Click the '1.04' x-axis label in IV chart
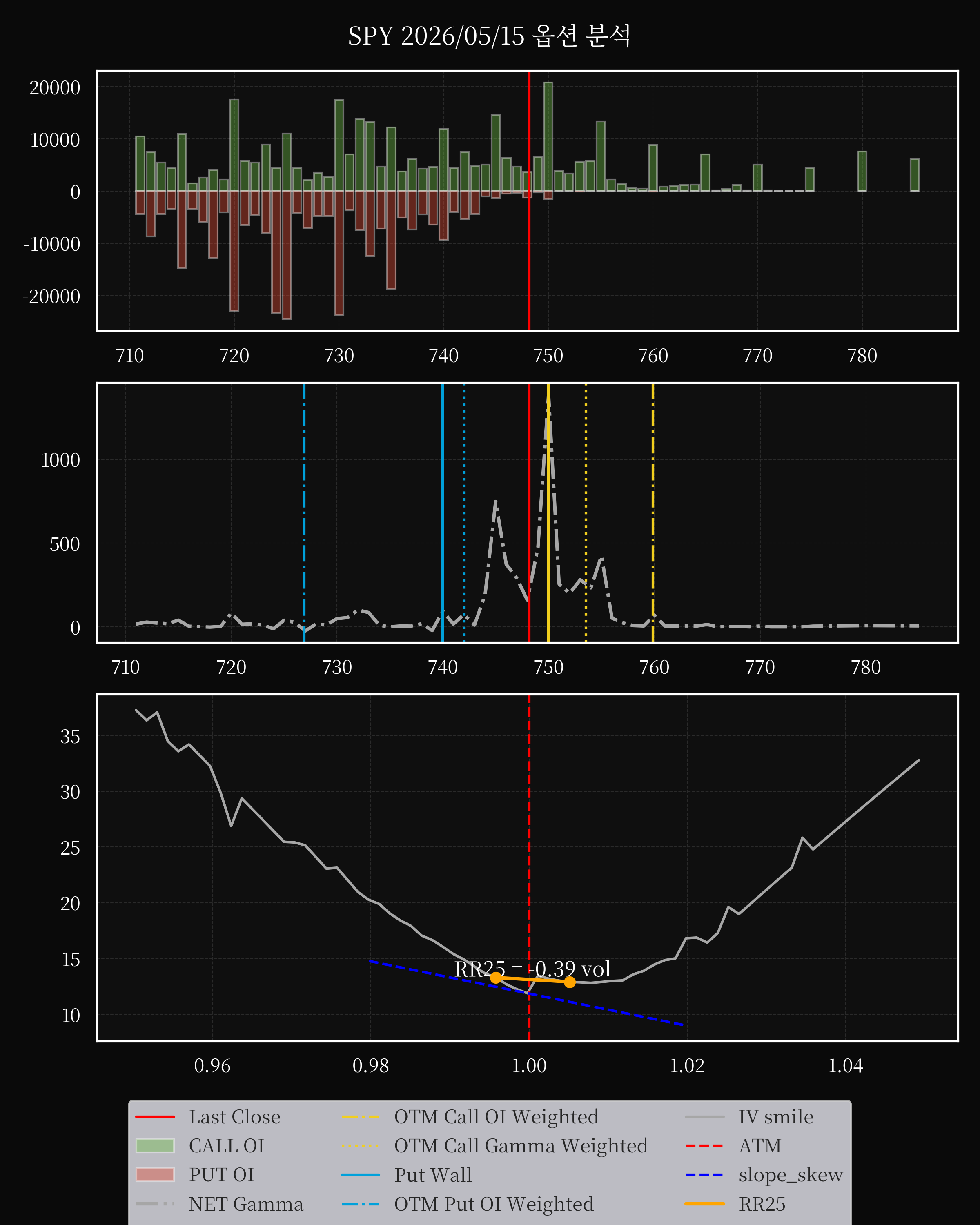 coord(845,1065)
